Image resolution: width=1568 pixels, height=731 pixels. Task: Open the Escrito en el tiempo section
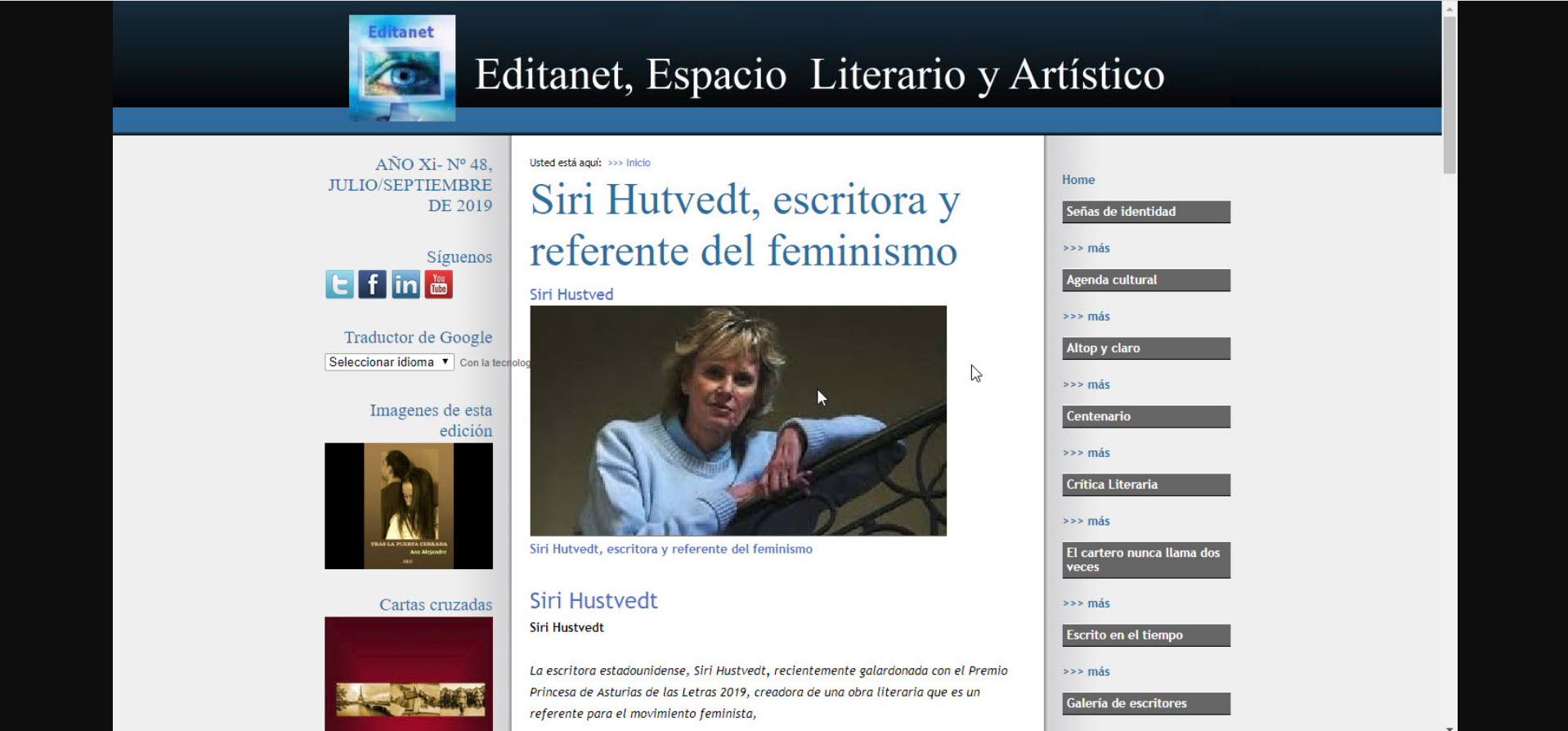(1145, 635)
